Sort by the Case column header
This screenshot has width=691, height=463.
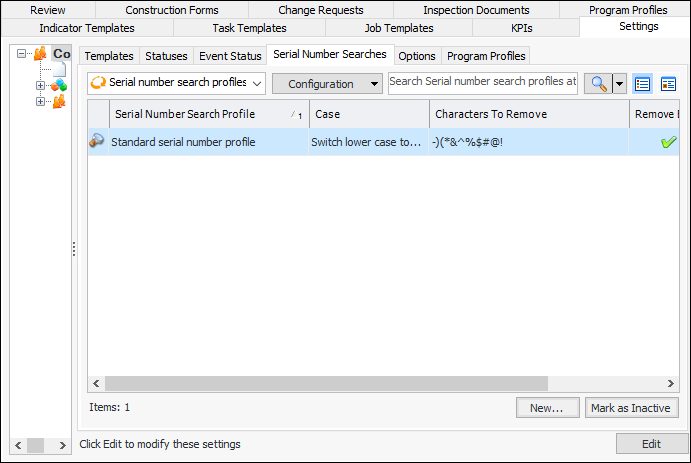[x=369, y=114]
